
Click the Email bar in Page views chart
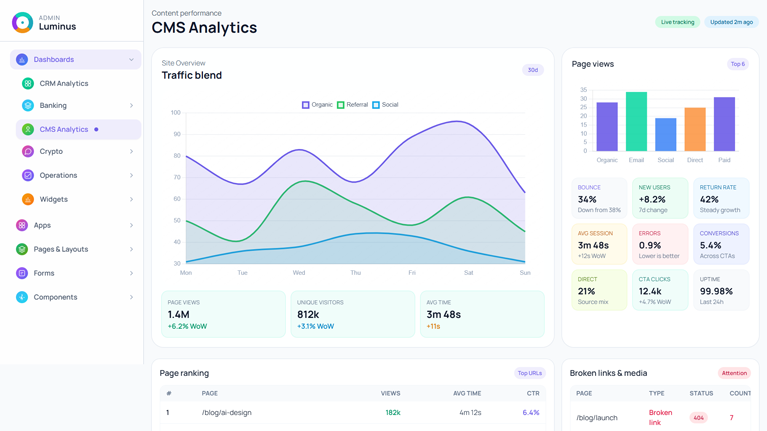pos(636,122)
